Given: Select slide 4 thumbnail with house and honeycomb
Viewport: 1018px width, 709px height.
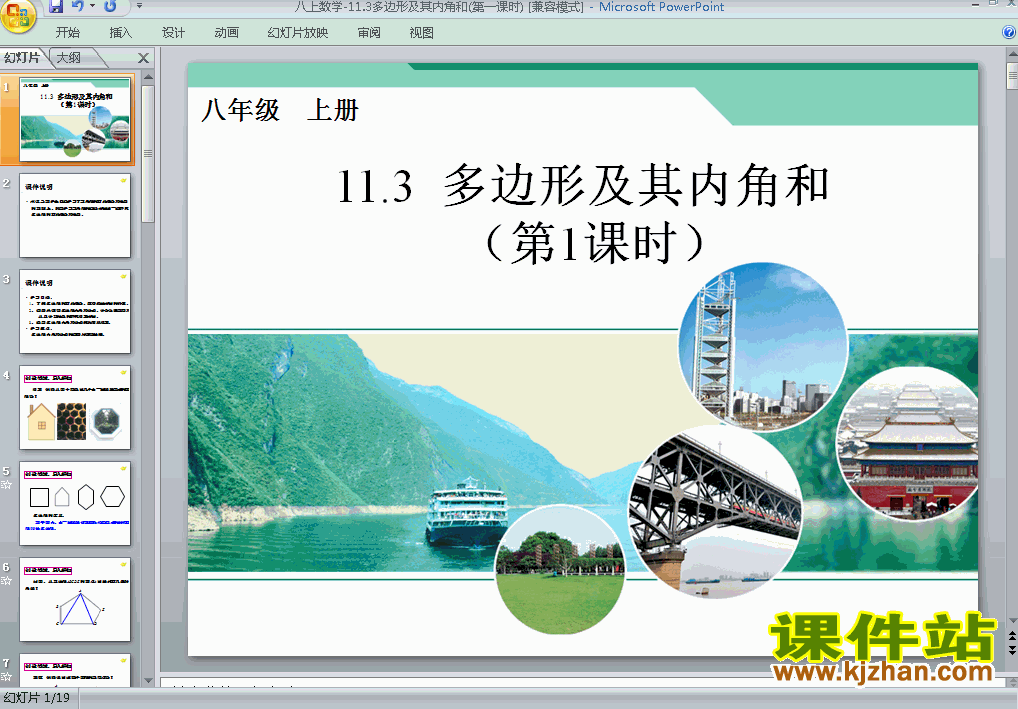Looking at the screenshot, I should [x=75, y=408].
